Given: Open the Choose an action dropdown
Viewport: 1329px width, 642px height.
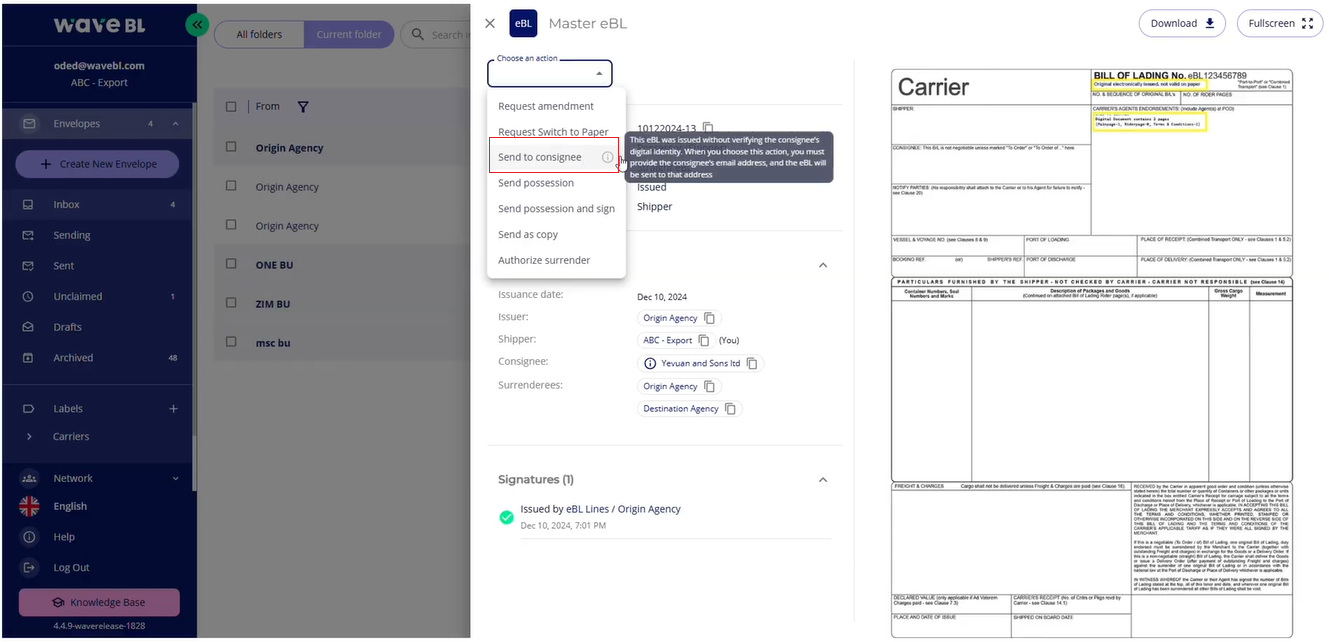Looking at the screenshot, I should pos(550,73).
